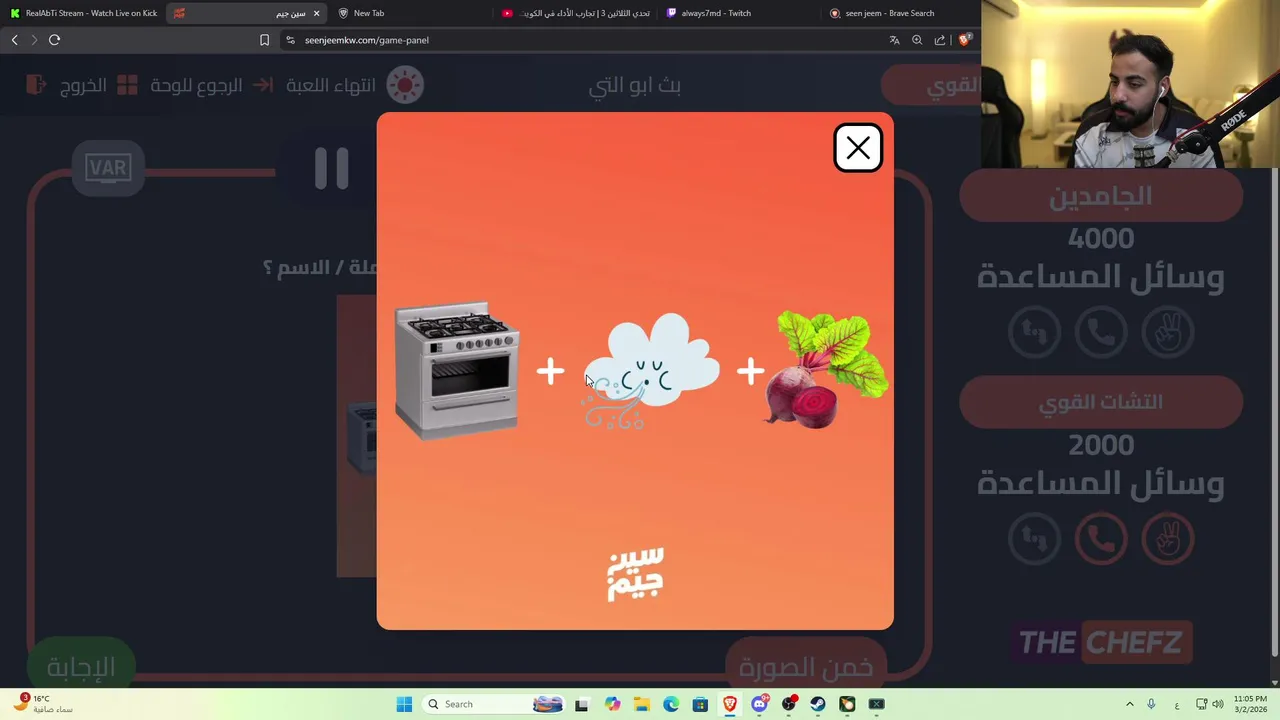Switch to always7md Twitch tab

pos(738,13)
